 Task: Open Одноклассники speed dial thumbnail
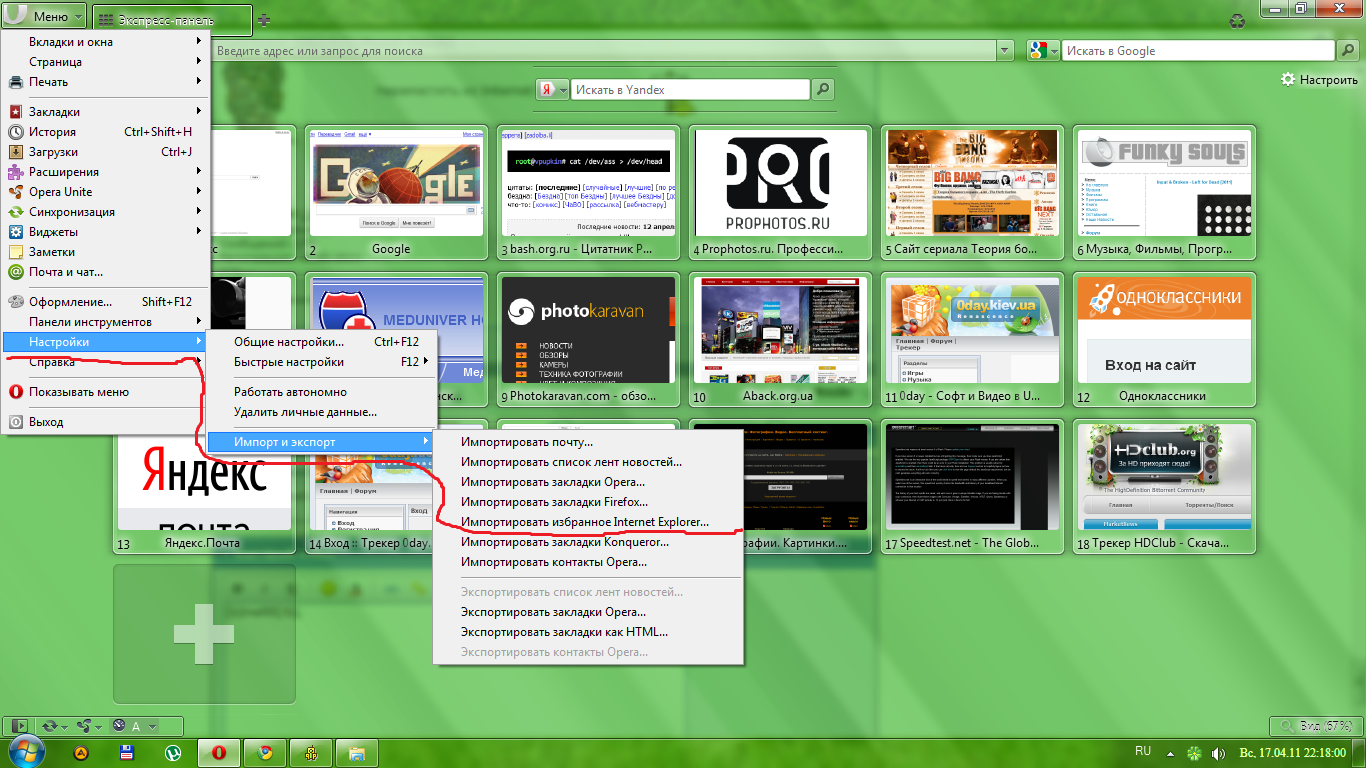[1164, 339]
